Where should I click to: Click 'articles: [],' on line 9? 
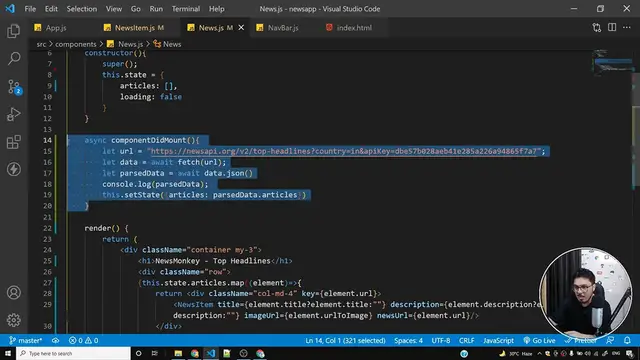point(148,86)
